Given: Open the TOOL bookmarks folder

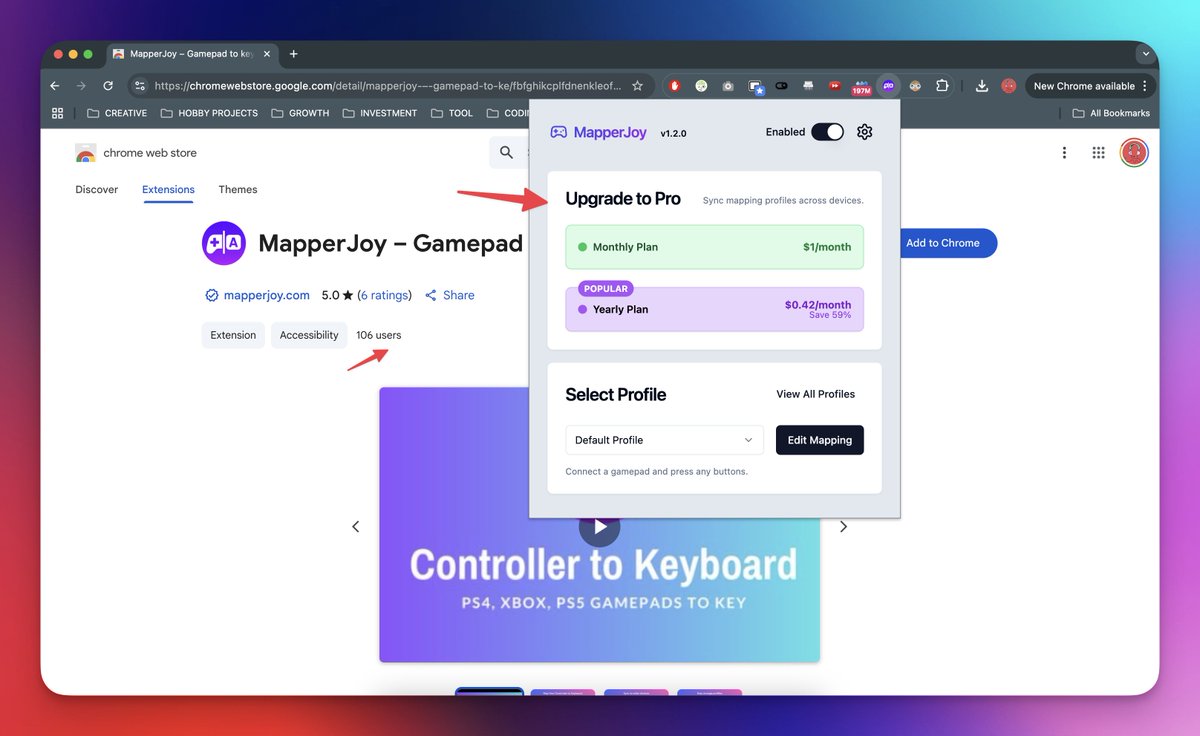Looking at the screenshot, I should (451, 113).
